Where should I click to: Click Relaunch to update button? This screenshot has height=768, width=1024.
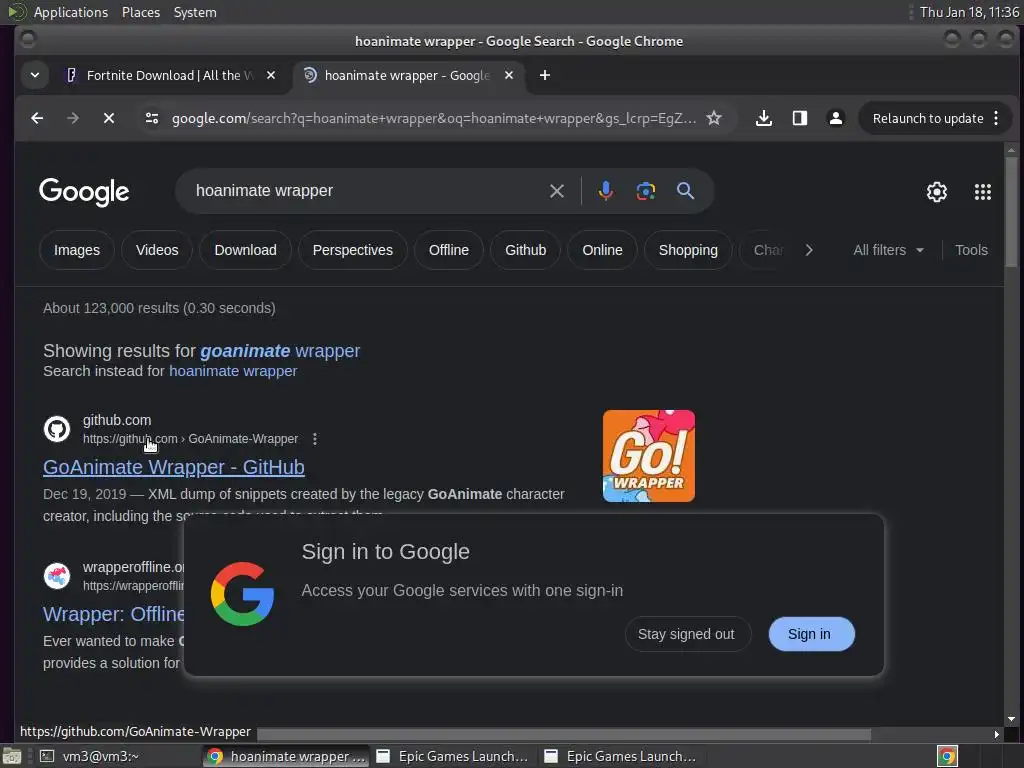tap(928, 118)
